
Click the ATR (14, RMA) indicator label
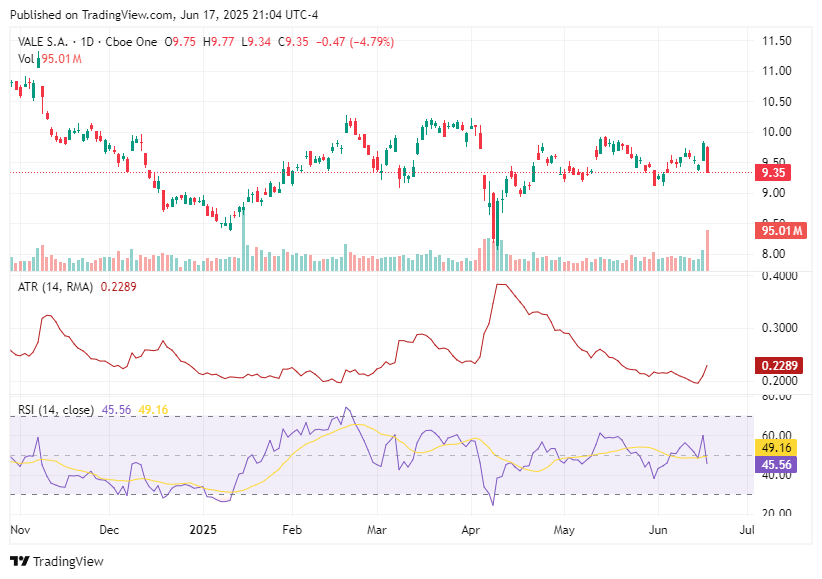pos(55,287)
